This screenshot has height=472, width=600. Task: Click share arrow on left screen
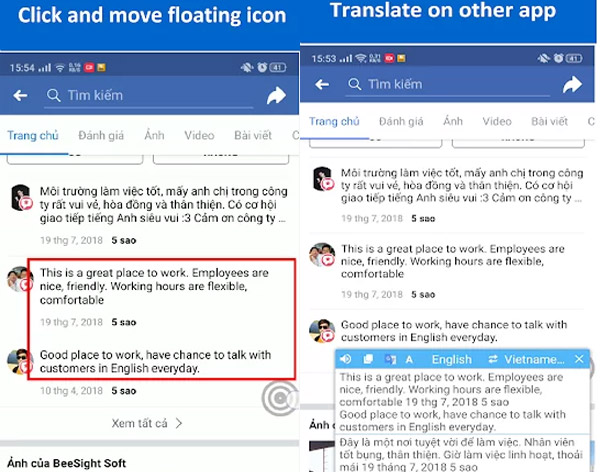tap(276, 96)
